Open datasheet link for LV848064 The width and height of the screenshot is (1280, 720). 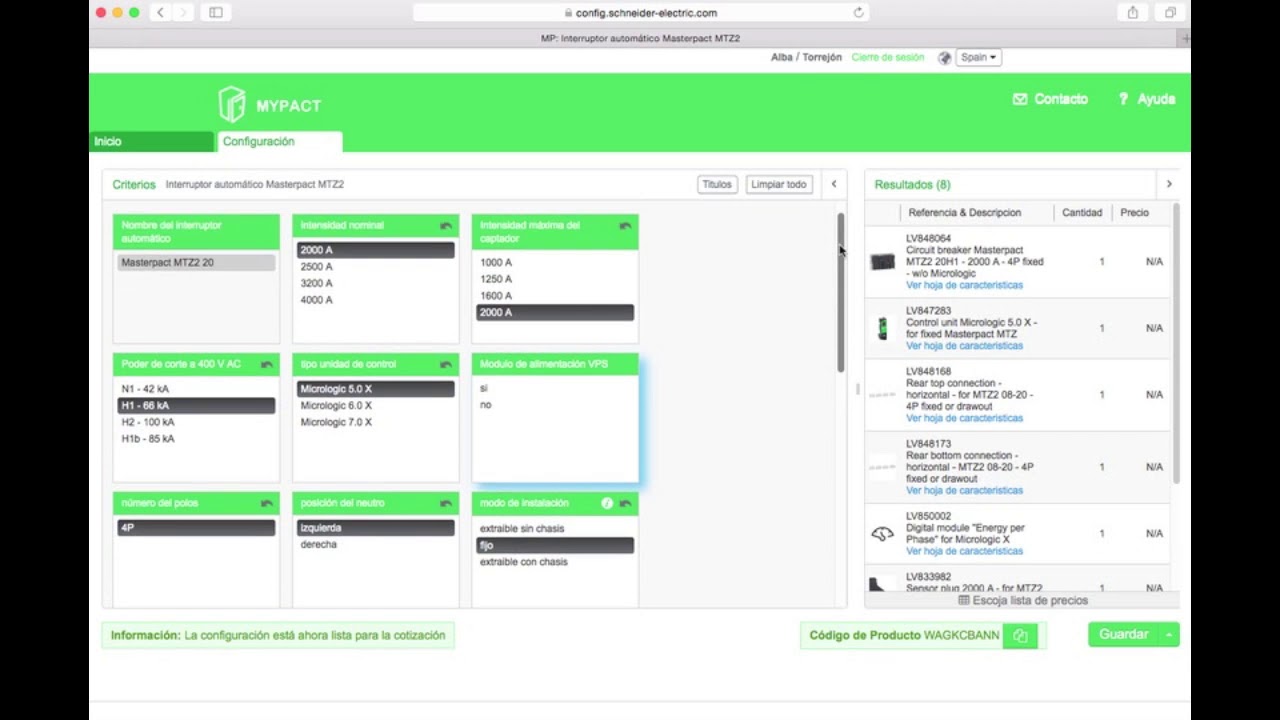pyautogui.click(x=964, y=285)
